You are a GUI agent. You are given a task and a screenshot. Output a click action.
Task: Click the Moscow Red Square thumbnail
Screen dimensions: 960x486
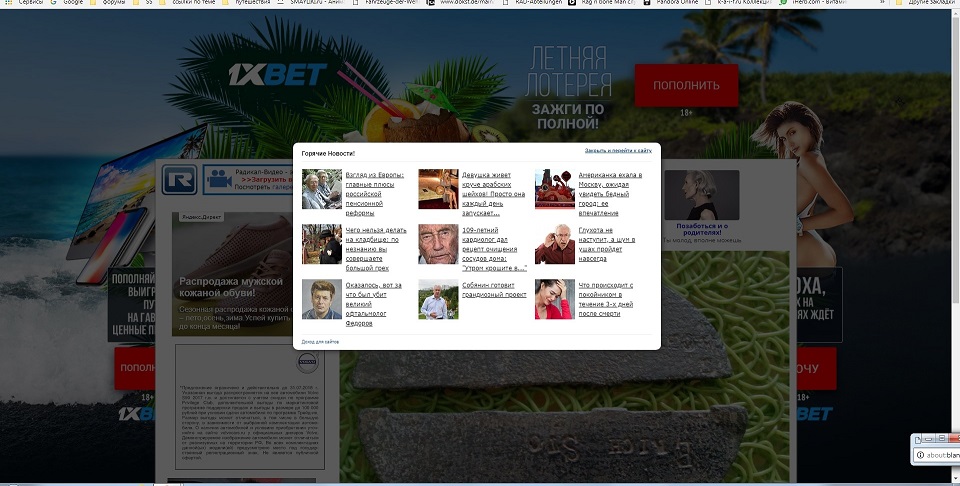tap(554, 189)
